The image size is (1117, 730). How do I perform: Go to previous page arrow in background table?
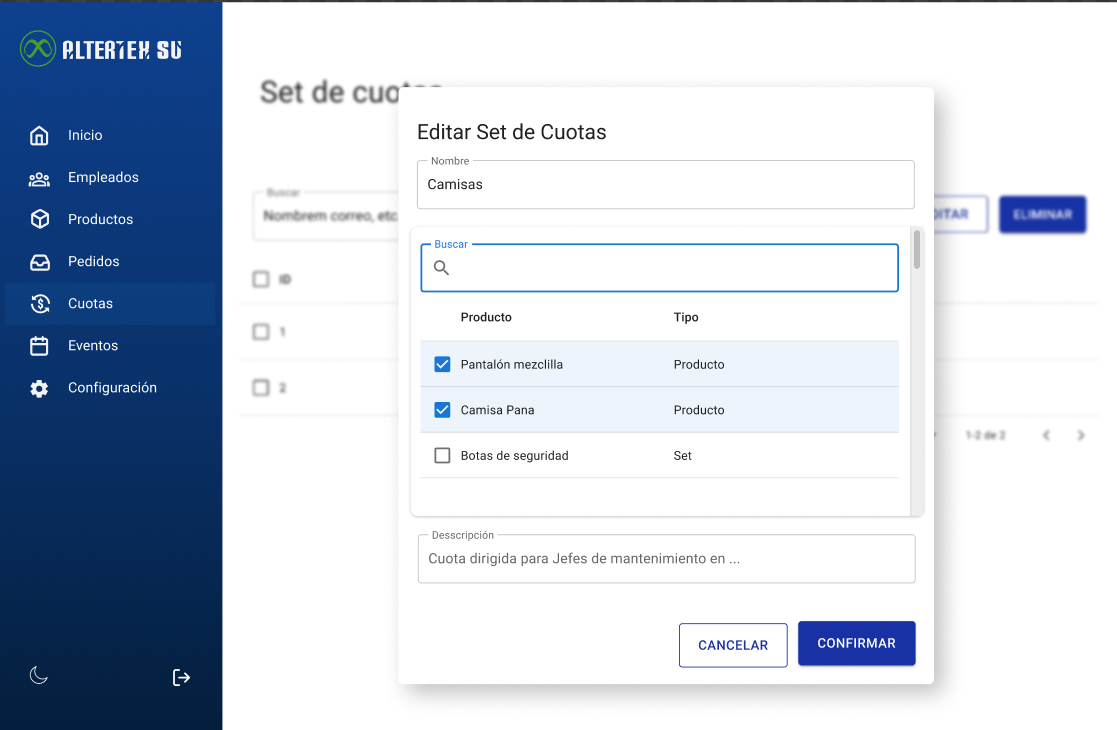point(1046,435)
